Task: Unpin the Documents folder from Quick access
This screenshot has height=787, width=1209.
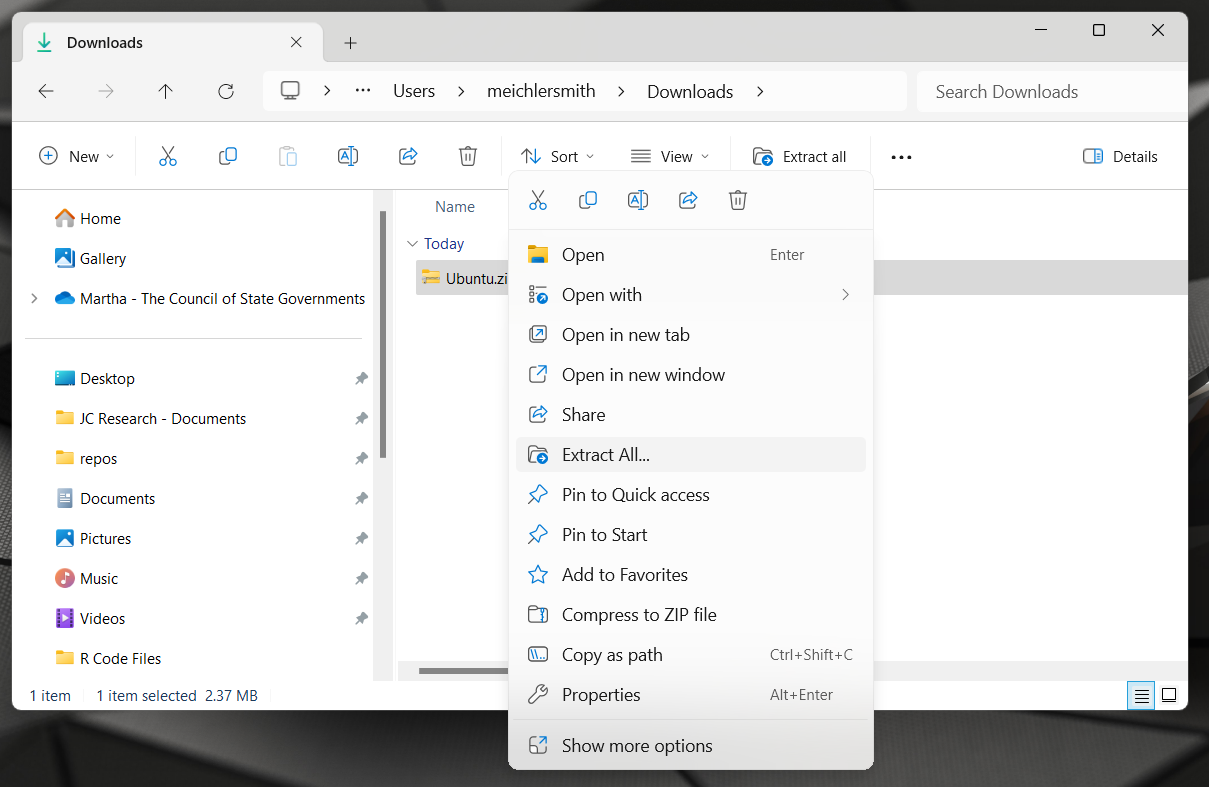Action: [x=361, y=498]
